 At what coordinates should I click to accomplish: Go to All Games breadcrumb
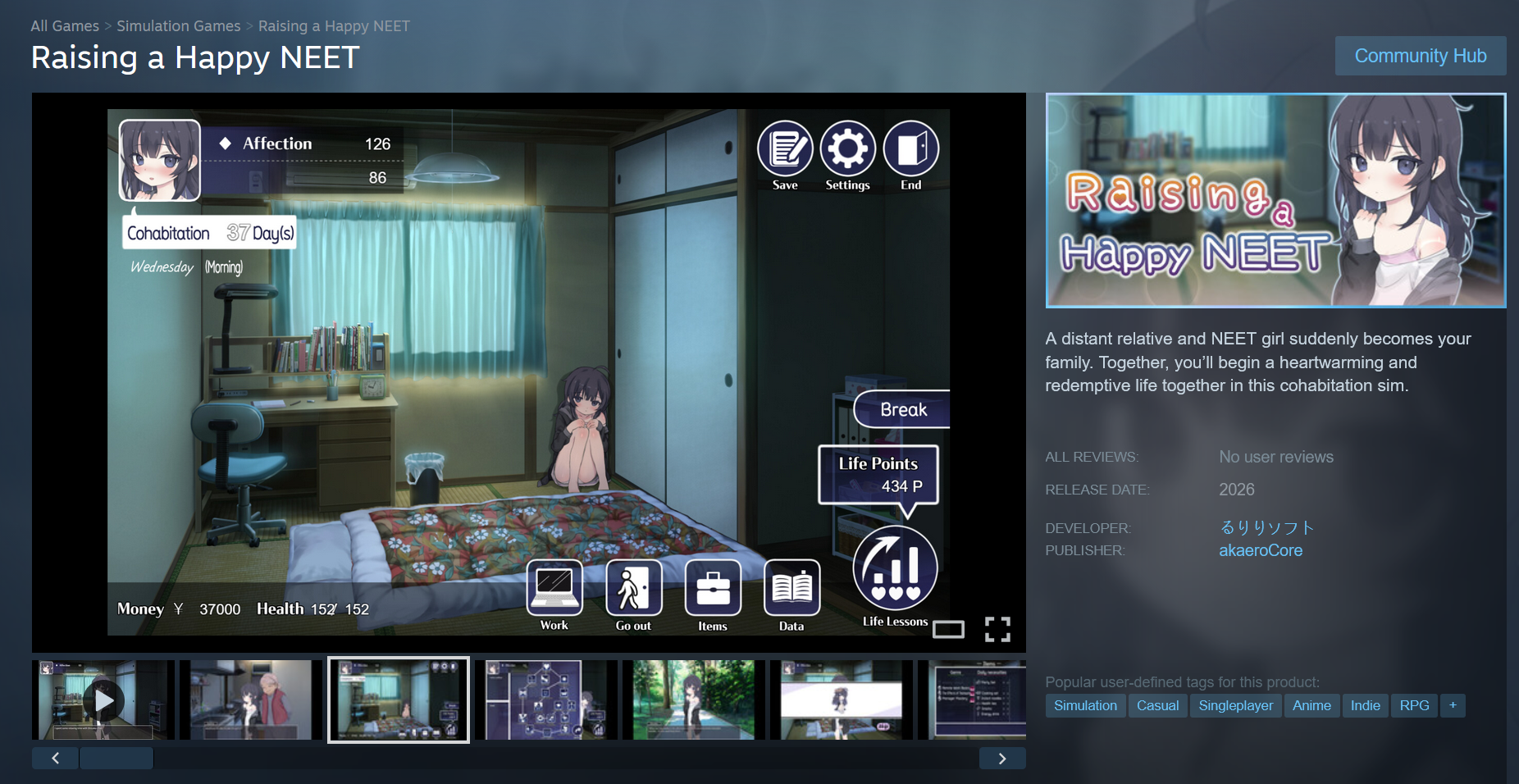coord(65,26)
